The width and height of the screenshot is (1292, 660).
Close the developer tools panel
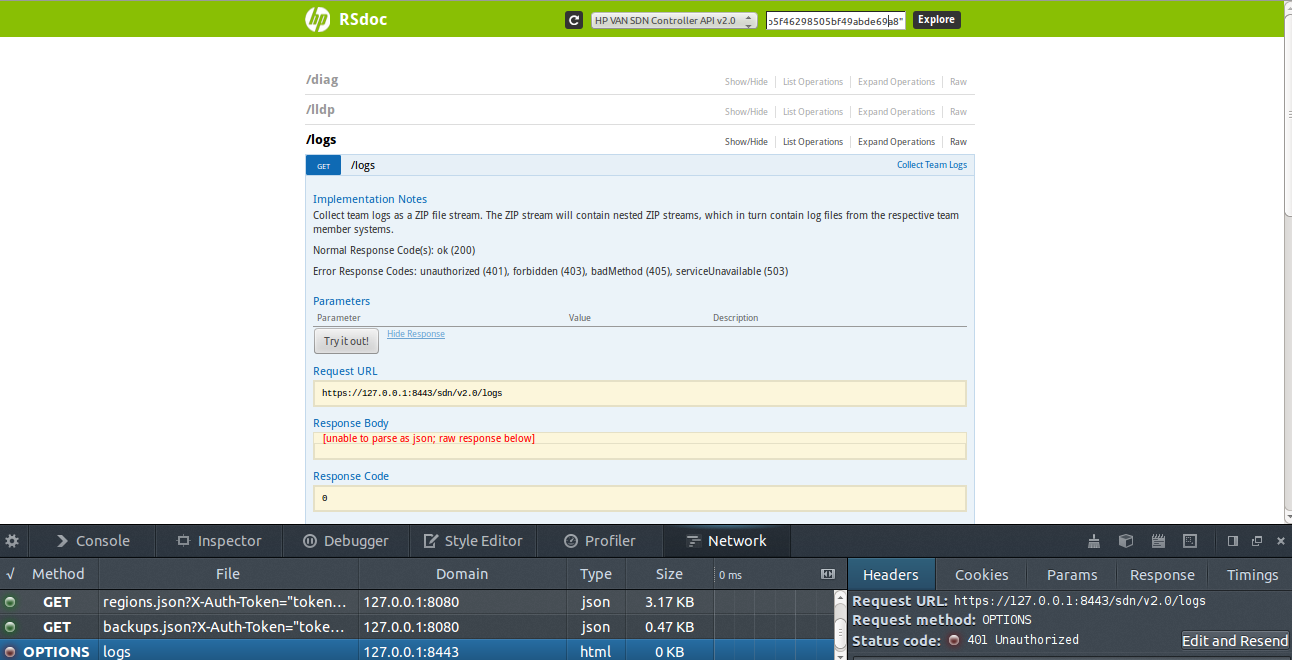[1281, 541]
